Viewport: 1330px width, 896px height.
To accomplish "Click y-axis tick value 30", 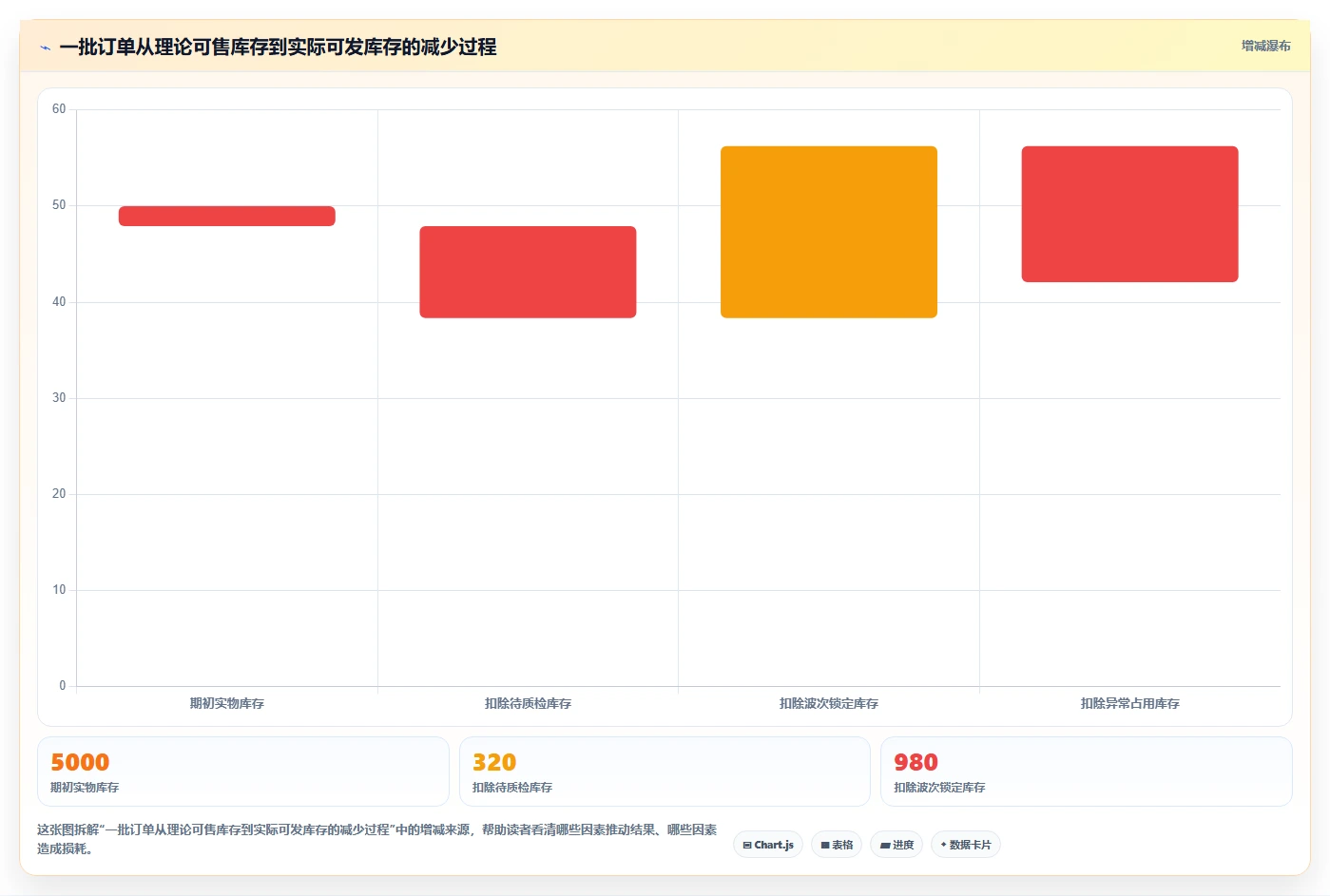I will pyautogui.click(x=59, y=398).
